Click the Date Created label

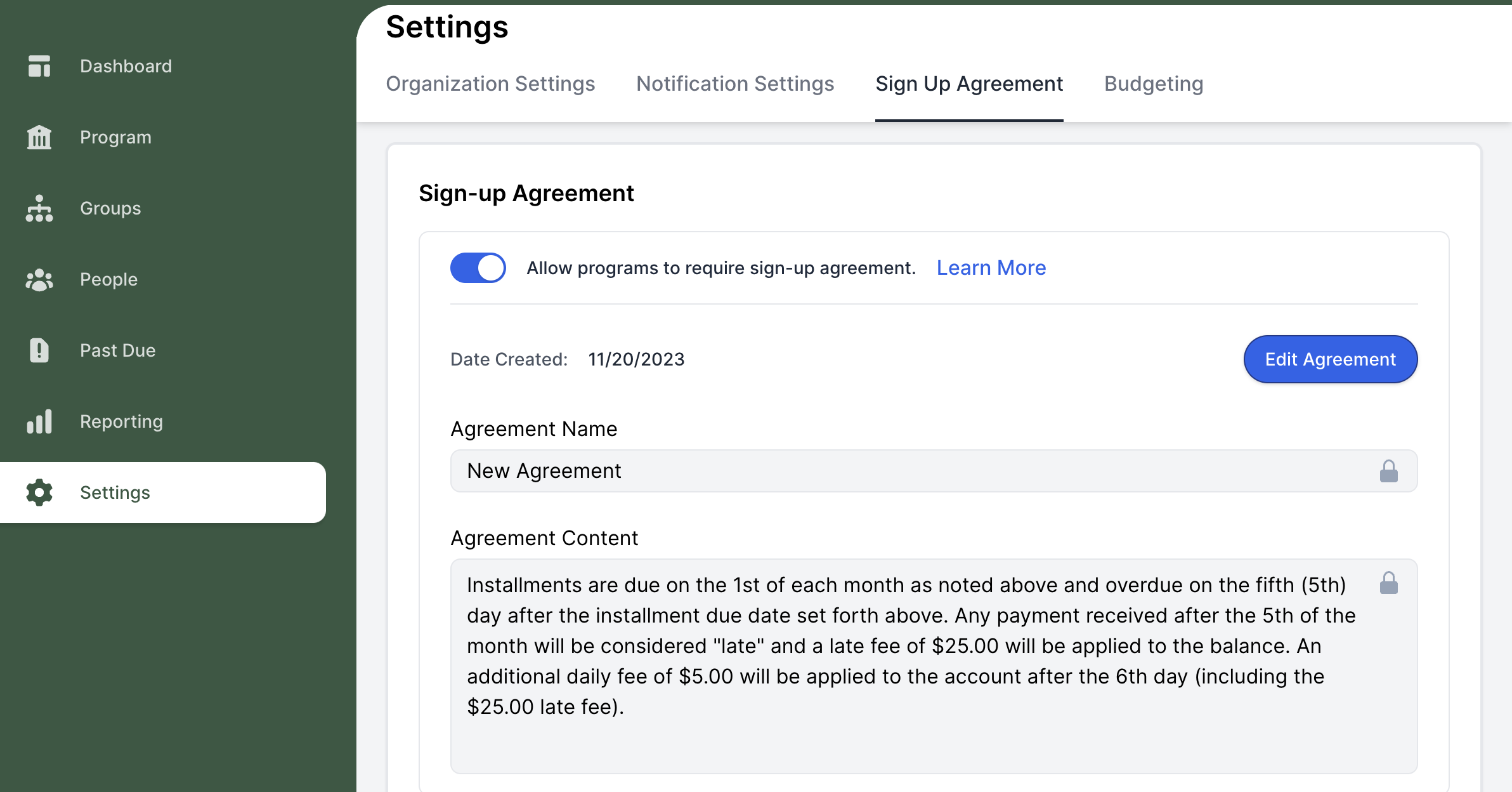click(509, 359)
